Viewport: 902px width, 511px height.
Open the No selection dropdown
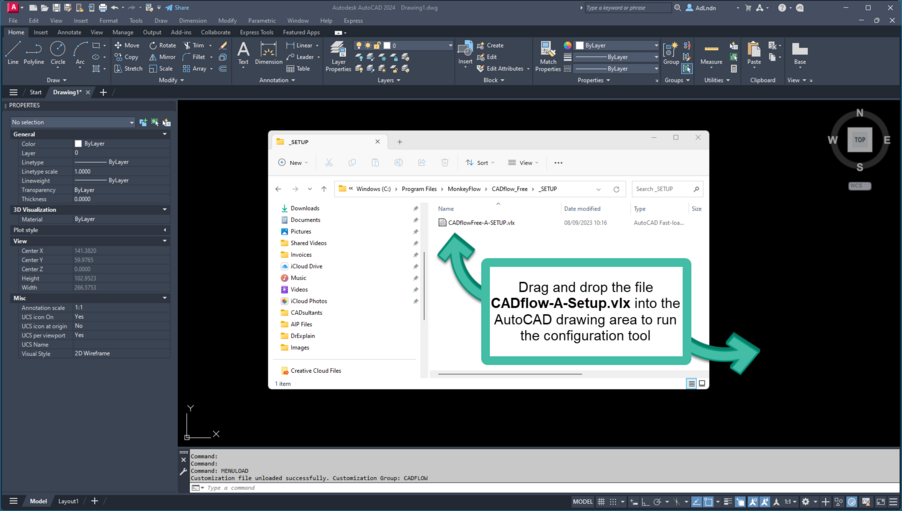[x=72, y=122]
